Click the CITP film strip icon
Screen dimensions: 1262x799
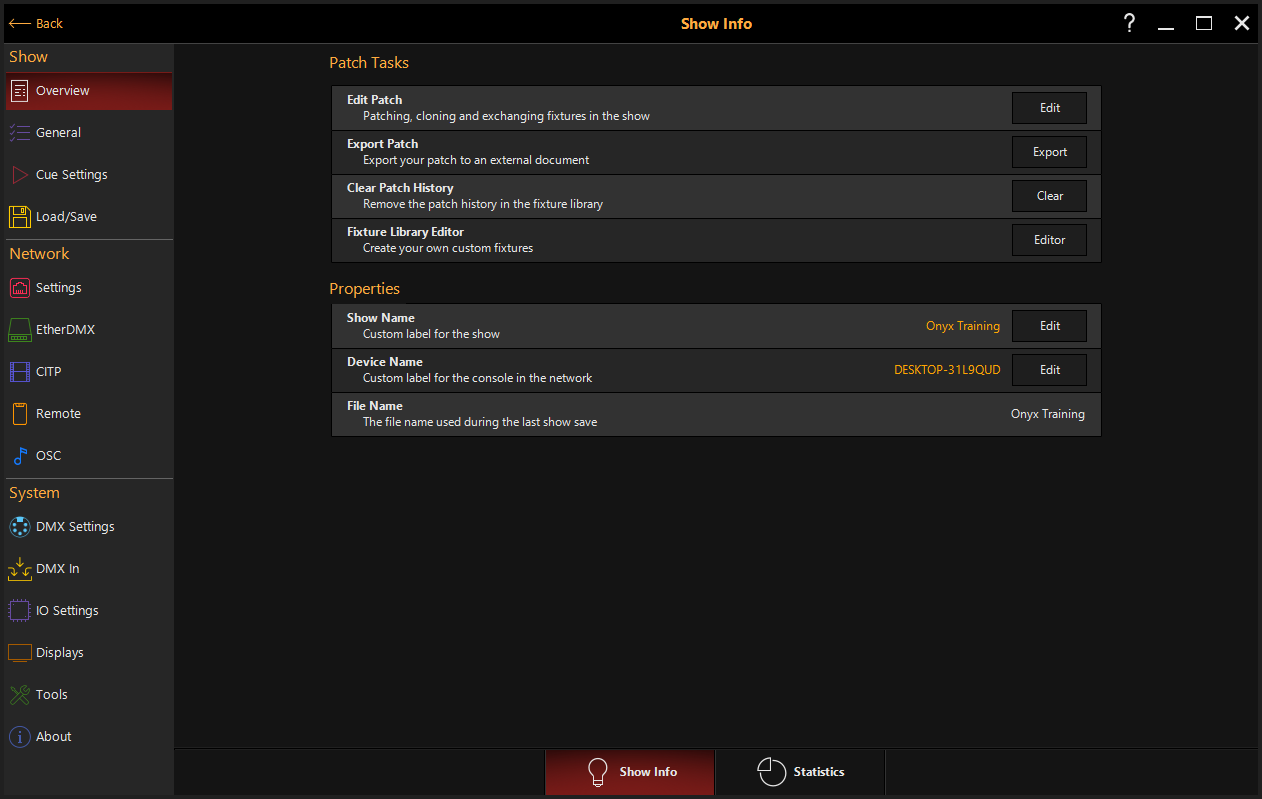click(19, 372)
